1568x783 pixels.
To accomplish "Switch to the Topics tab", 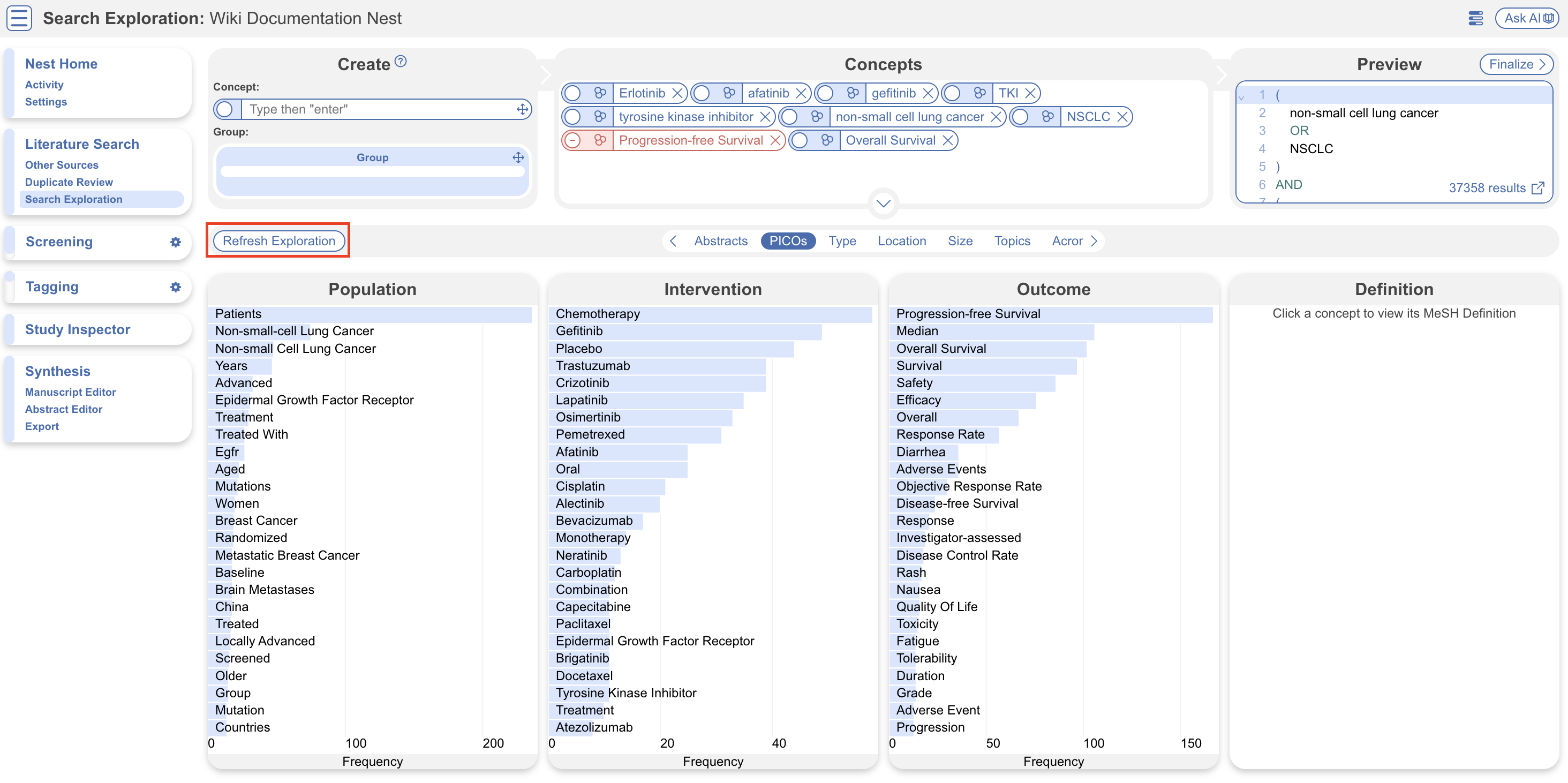I will [x=1012, y=241].
